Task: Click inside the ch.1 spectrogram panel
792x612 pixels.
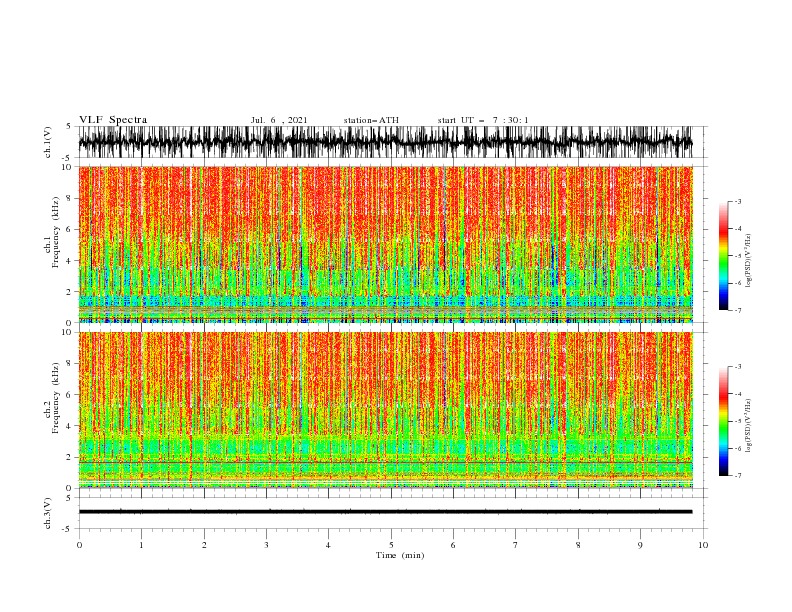Action: pyautogui.click(x=386, y=244)
